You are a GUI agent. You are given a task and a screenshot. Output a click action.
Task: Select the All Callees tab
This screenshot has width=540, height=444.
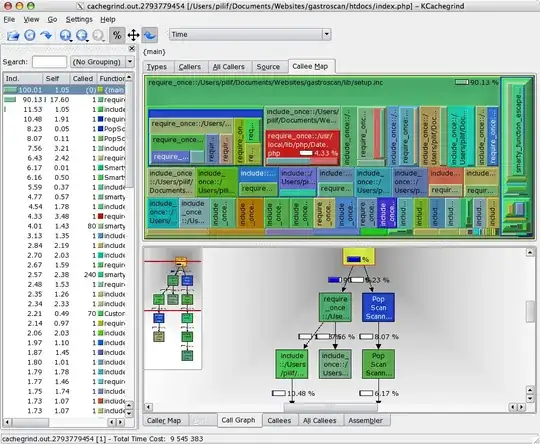pos(319,421)
